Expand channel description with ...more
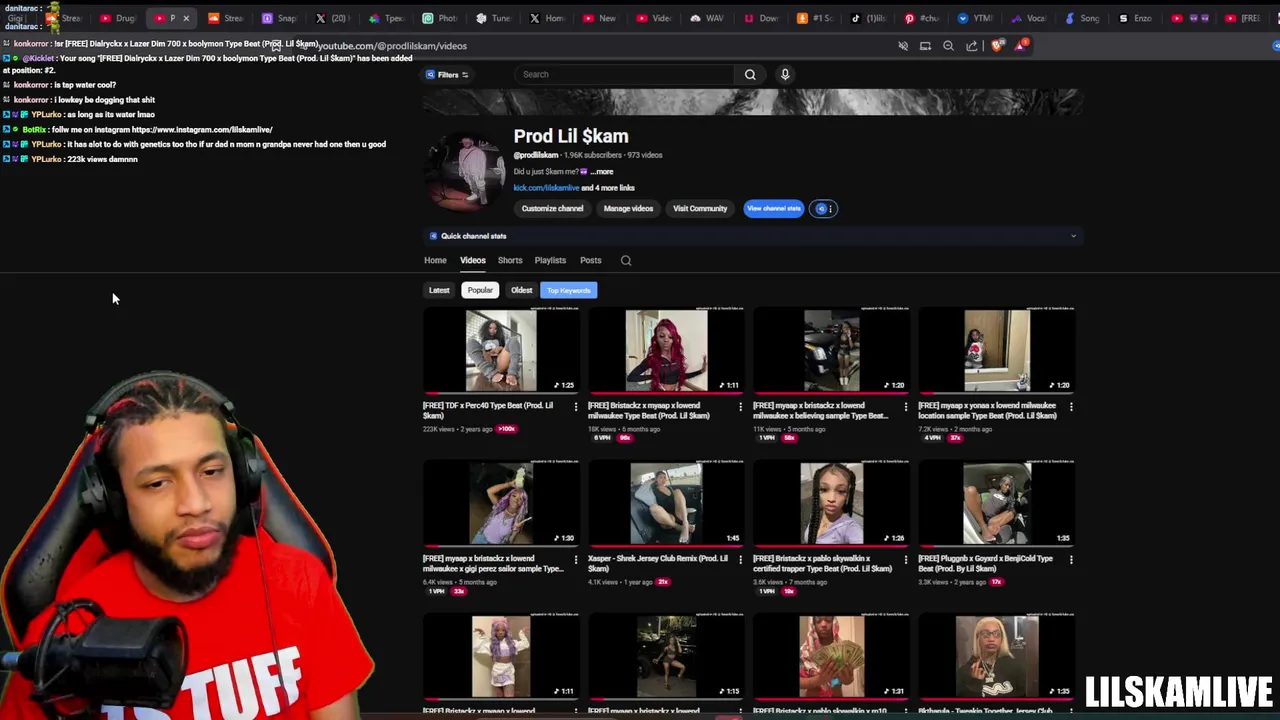Viewport: 1280px width, 720px height. click(602, 172)
